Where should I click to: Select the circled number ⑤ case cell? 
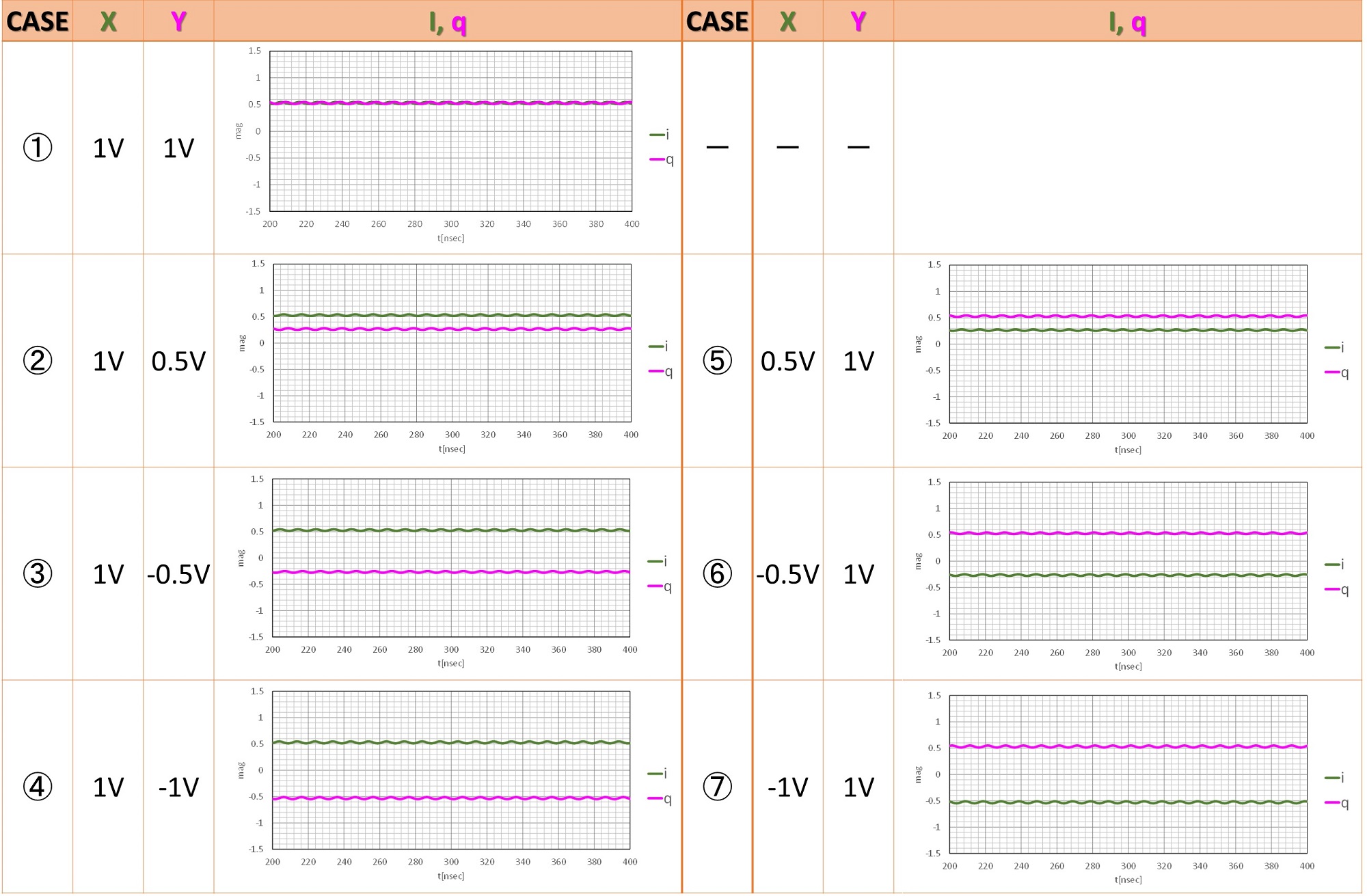click(718, 361)
